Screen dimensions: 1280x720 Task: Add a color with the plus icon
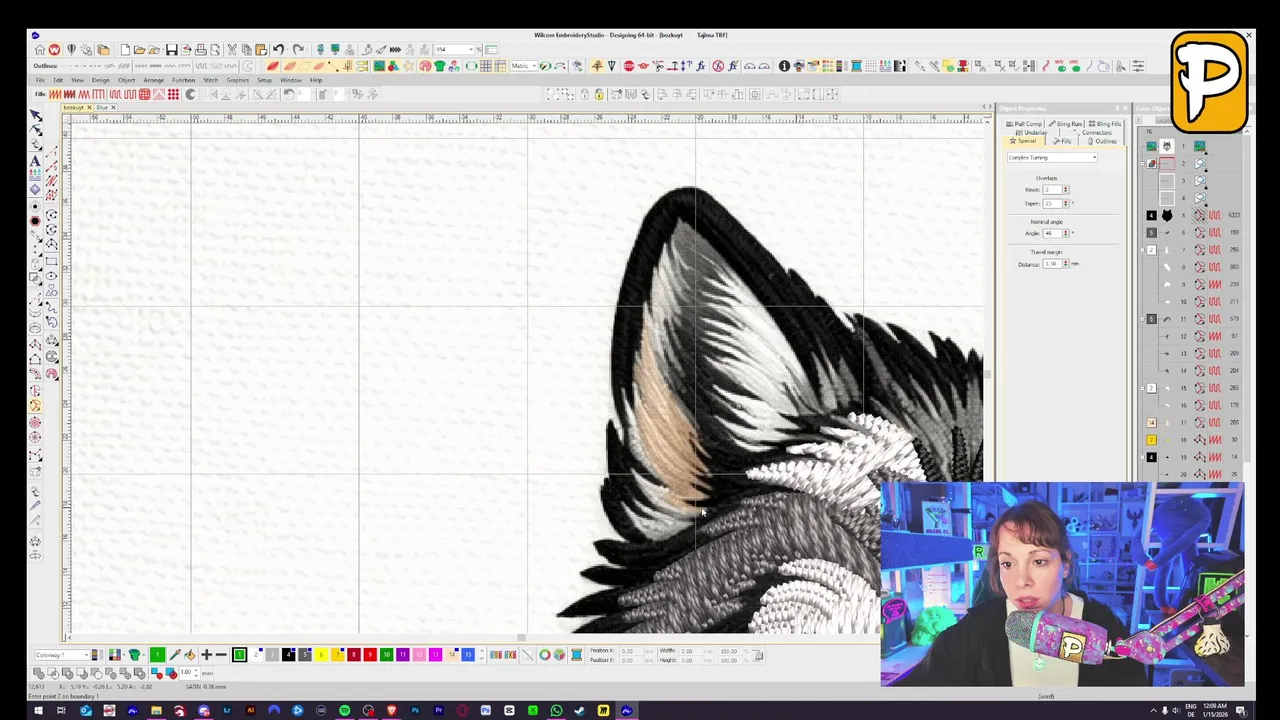[206, 655]
